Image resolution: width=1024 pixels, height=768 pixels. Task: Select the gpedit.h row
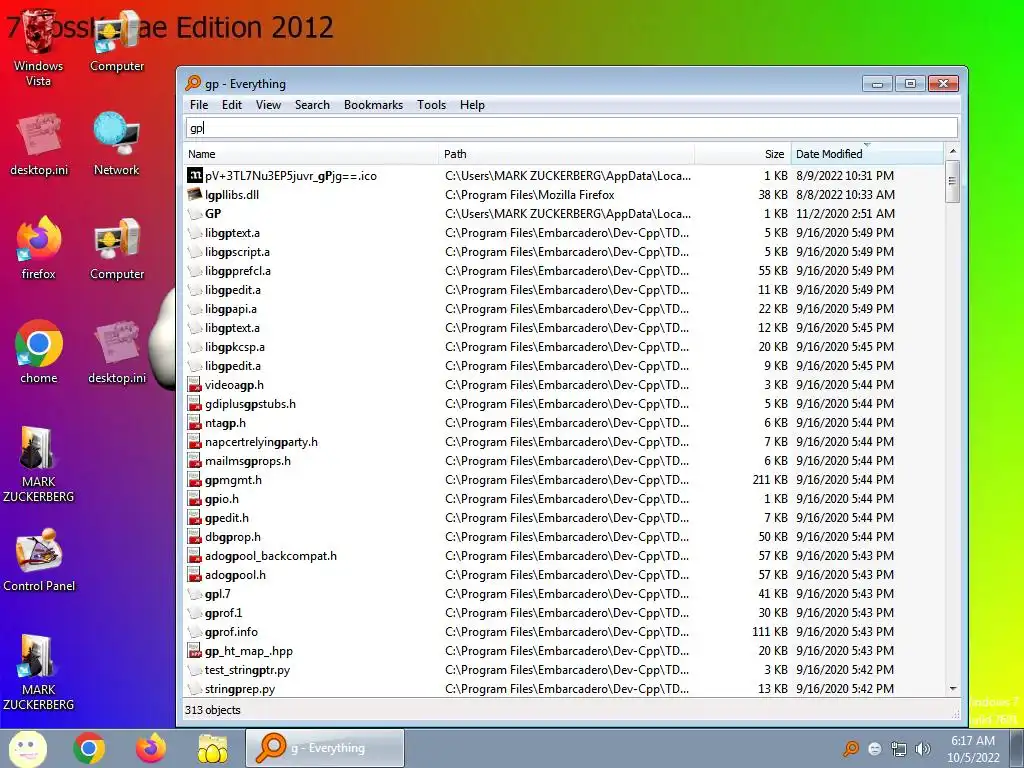click(564, 517)
